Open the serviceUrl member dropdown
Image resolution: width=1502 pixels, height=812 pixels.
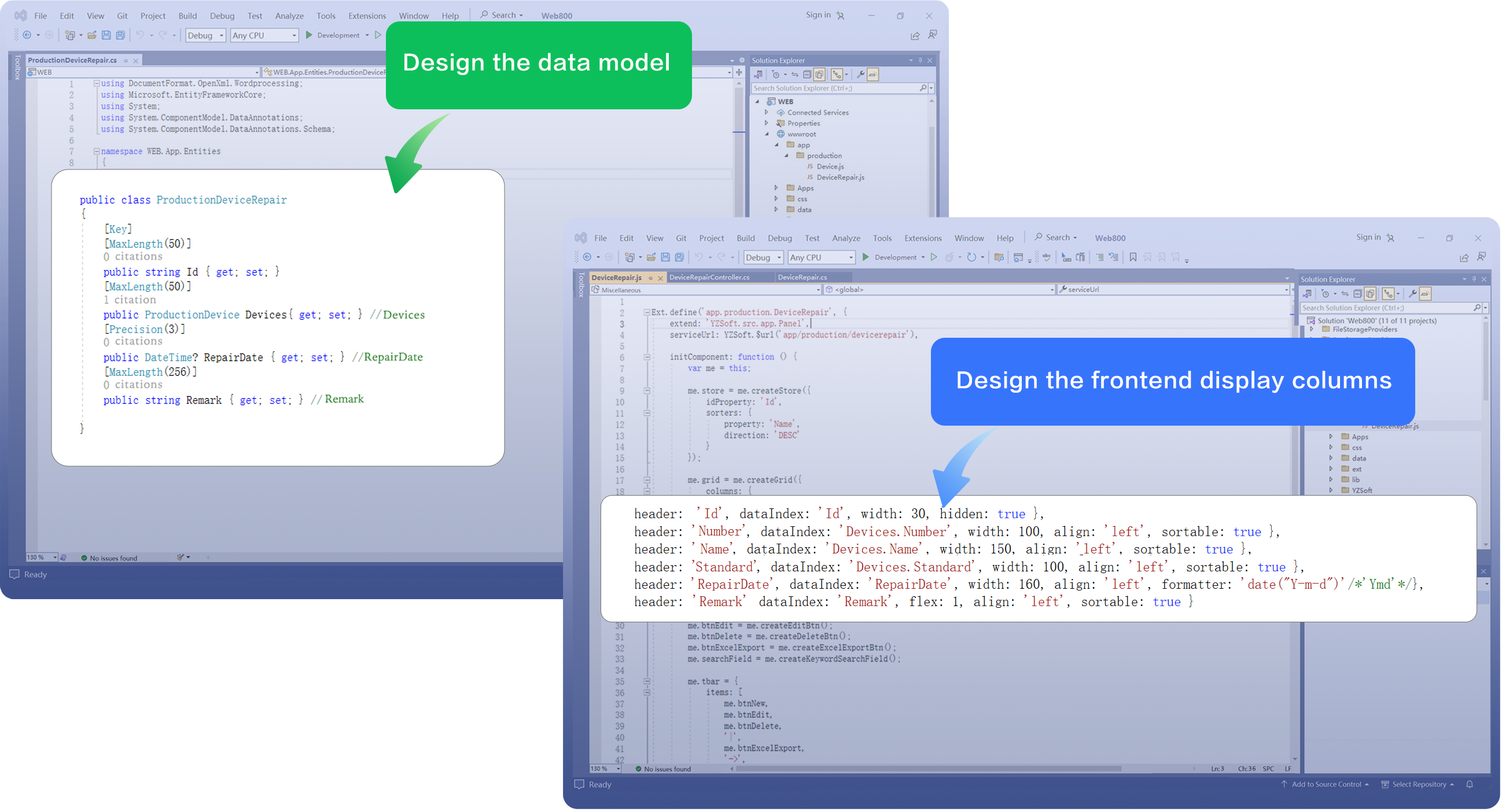(x=1286, y=290)
